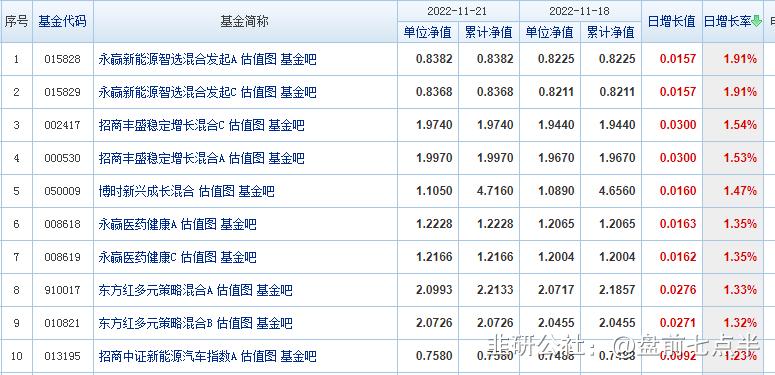The width and height of the screenshot is (775, 375).
Task: Sort by the green arrow next to 日增长率
Action: coord(756,22)
